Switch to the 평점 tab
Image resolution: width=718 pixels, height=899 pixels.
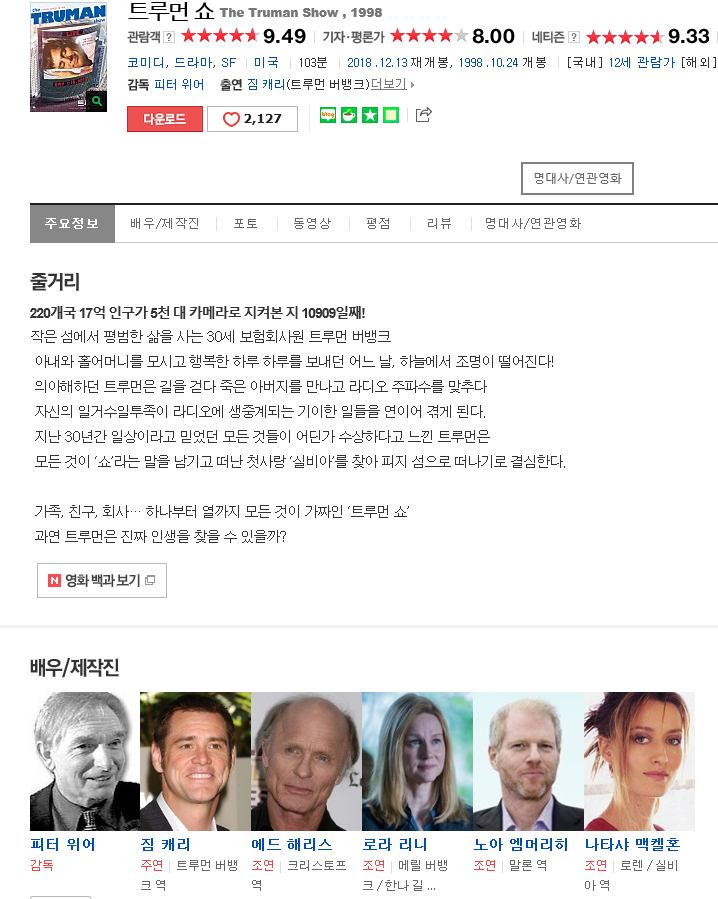point(378,224)
